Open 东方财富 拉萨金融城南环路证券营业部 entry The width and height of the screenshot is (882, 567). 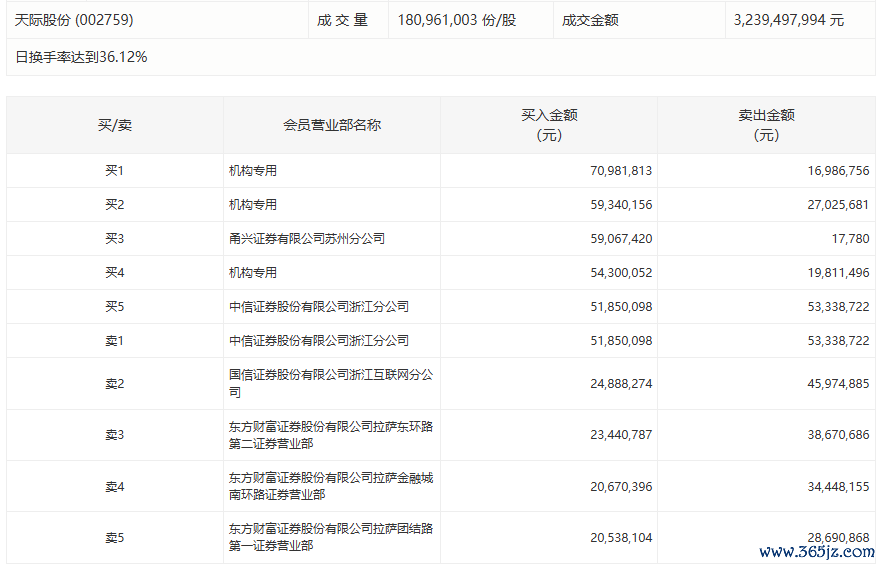(331, 487)
